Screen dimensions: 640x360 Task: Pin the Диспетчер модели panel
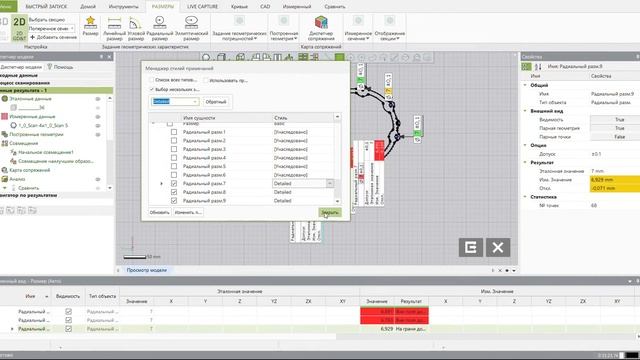tap(102, 57)
